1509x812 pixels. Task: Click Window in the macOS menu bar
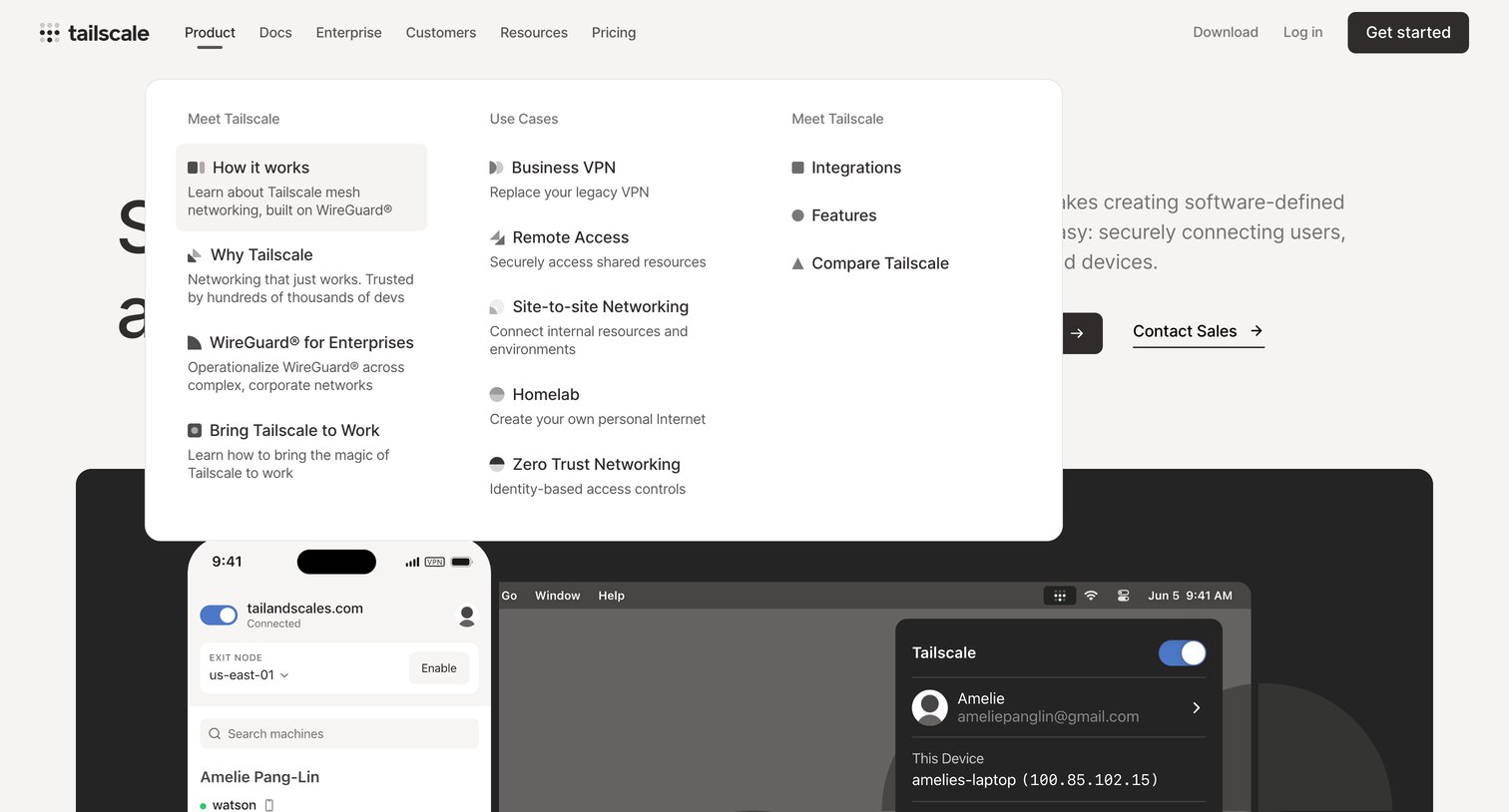tap(557, 596)
